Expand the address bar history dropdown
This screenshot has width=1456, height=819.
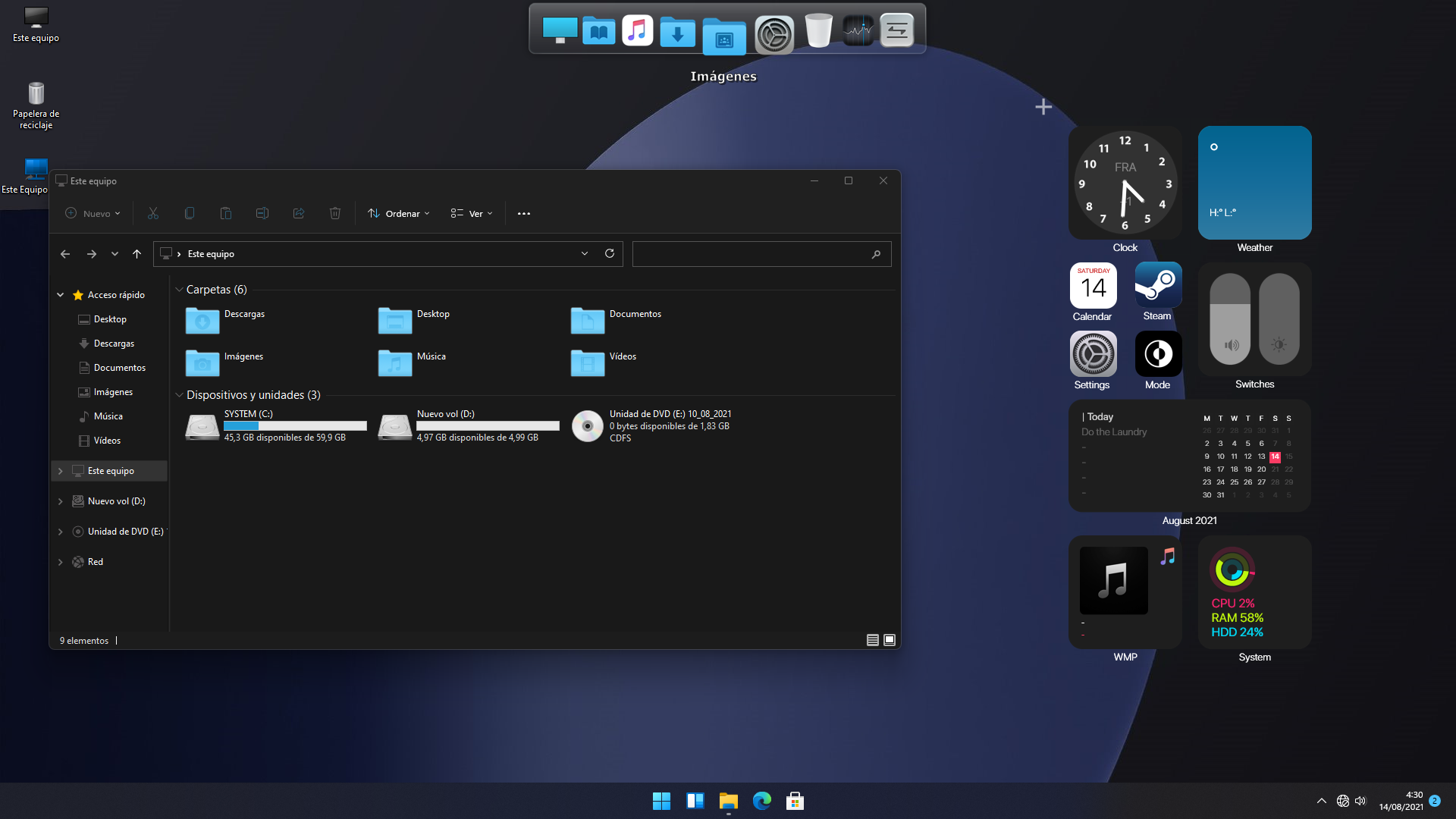coord(585,253)
